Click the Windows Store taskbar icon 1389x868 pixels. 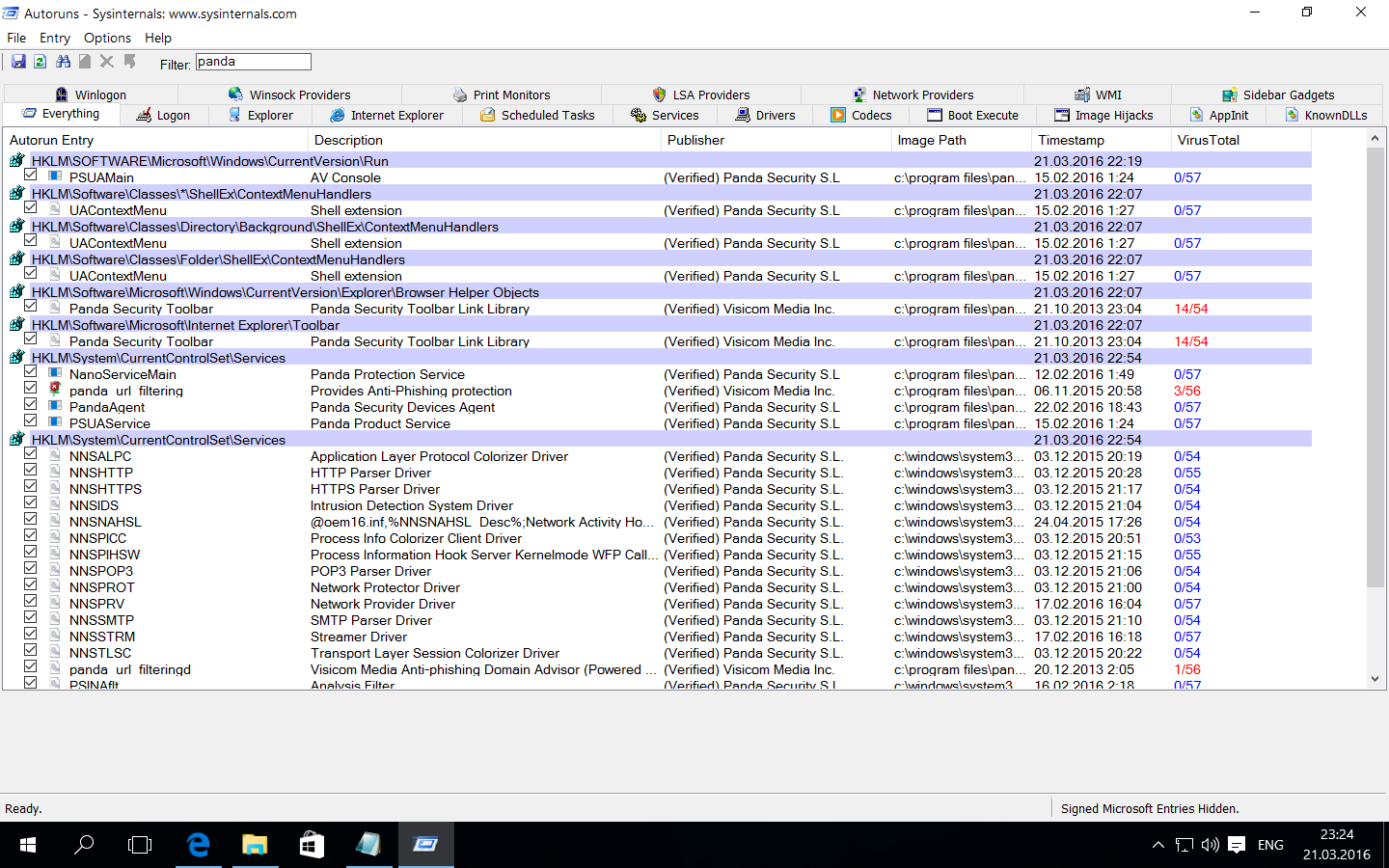[x=311, y=845]
